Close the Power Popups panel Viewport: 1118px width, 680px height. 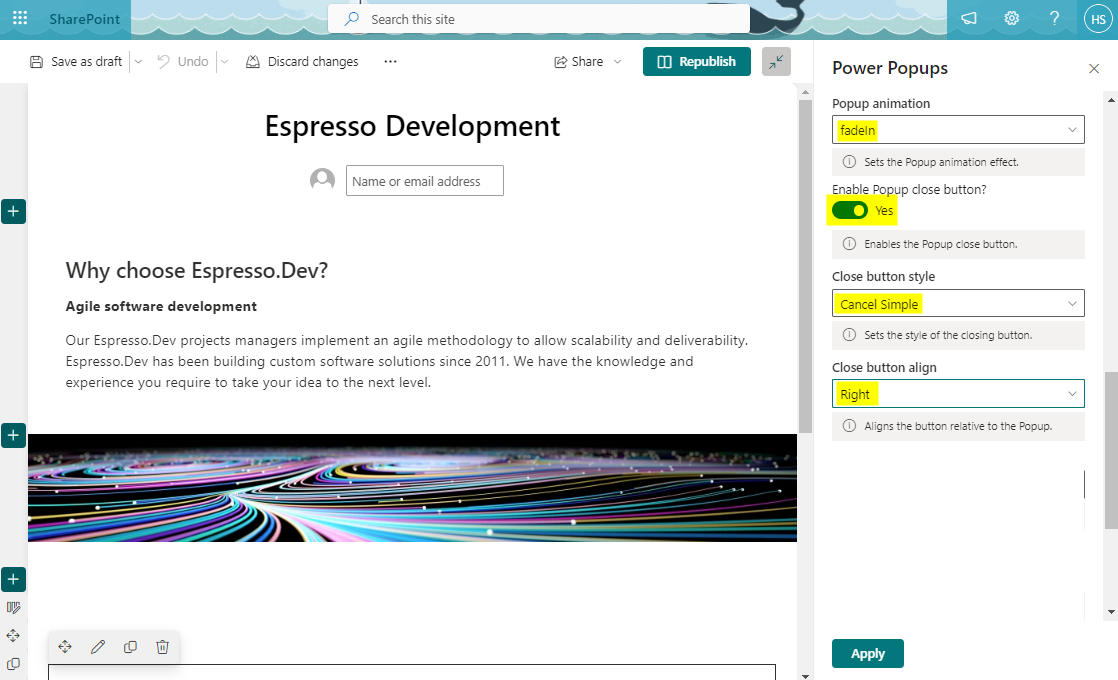pos(1094,68)
